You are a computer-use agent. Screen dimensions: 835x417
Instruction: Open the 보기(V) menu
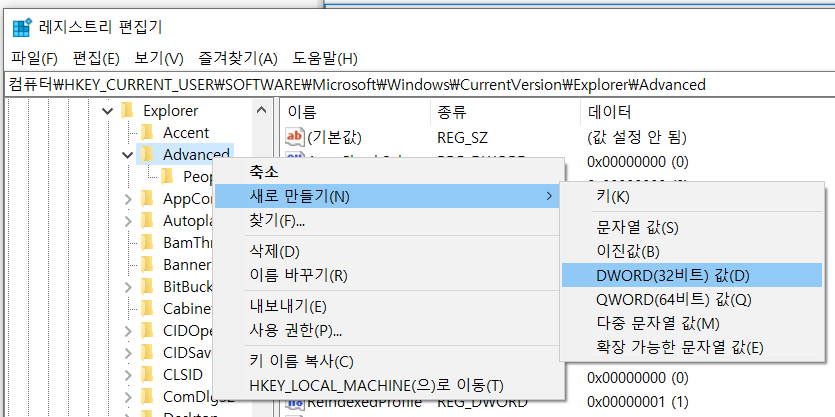coord(159,59)
